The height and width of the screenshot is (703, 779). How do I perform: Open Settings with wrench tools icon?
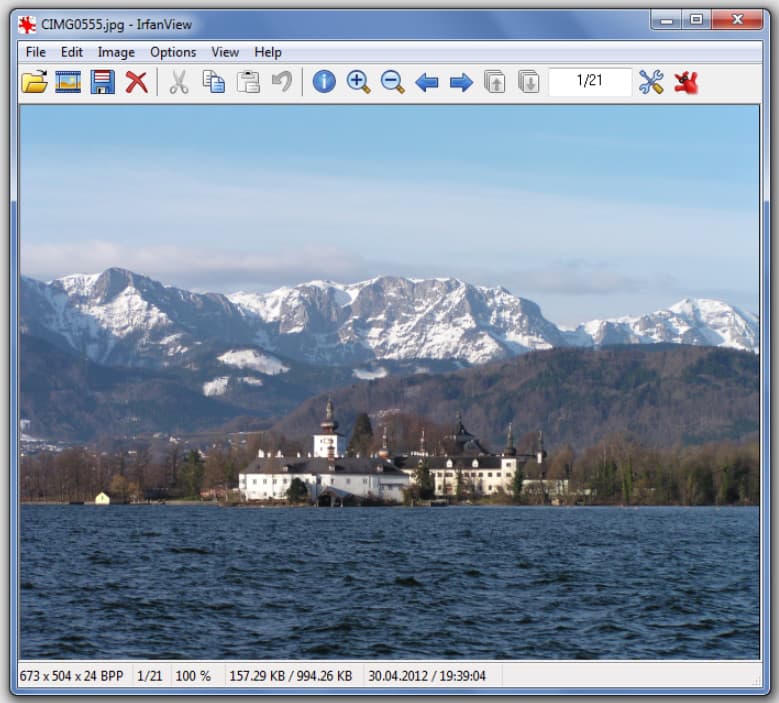pyautogui.click(x=651, y=82)
